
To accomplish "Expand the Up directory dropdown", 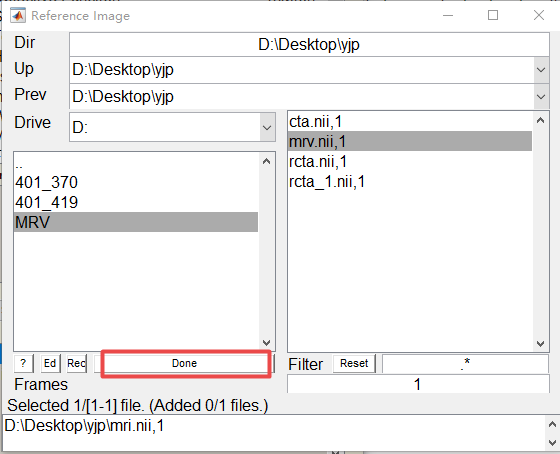I will 541,70.
